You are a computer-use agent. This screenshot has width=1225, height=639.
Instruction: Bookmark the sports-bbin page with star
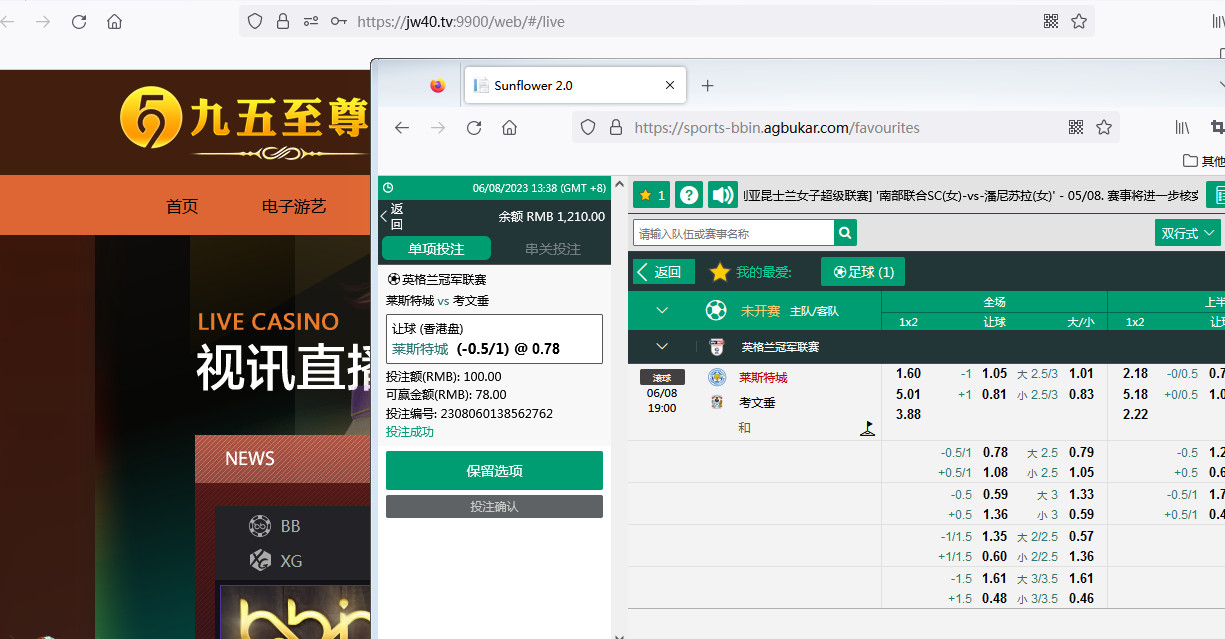[x=1104, y=127]
